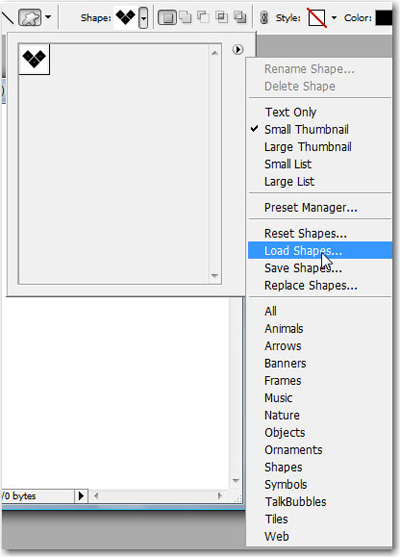
Task: Load the Arrows shapes set
Action: (283, 346)
